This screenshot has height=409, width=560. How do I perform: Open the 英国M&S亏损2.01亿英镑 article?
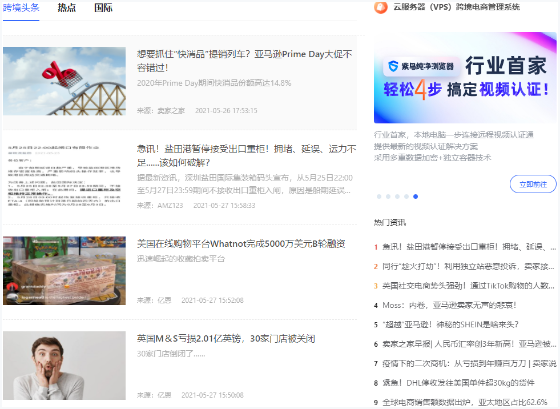pos(226,339)
